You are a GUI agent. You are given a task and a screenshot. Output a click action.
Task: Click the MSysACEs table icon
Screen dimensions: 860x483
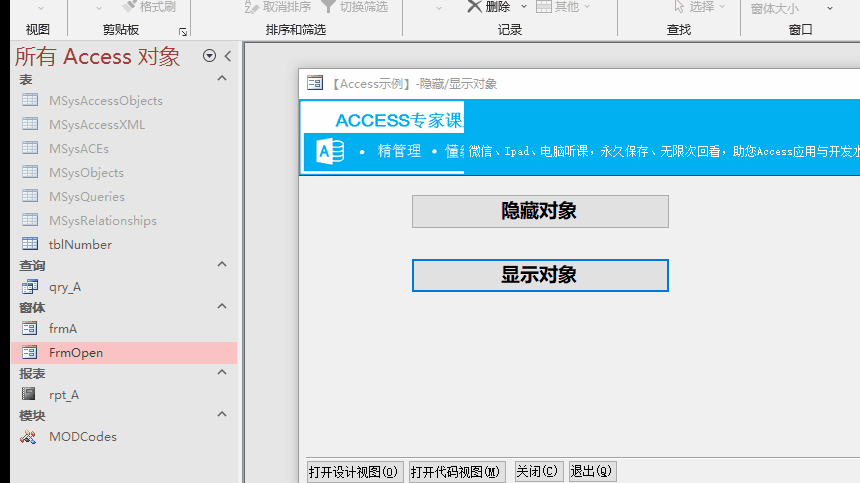coord(30,148)
